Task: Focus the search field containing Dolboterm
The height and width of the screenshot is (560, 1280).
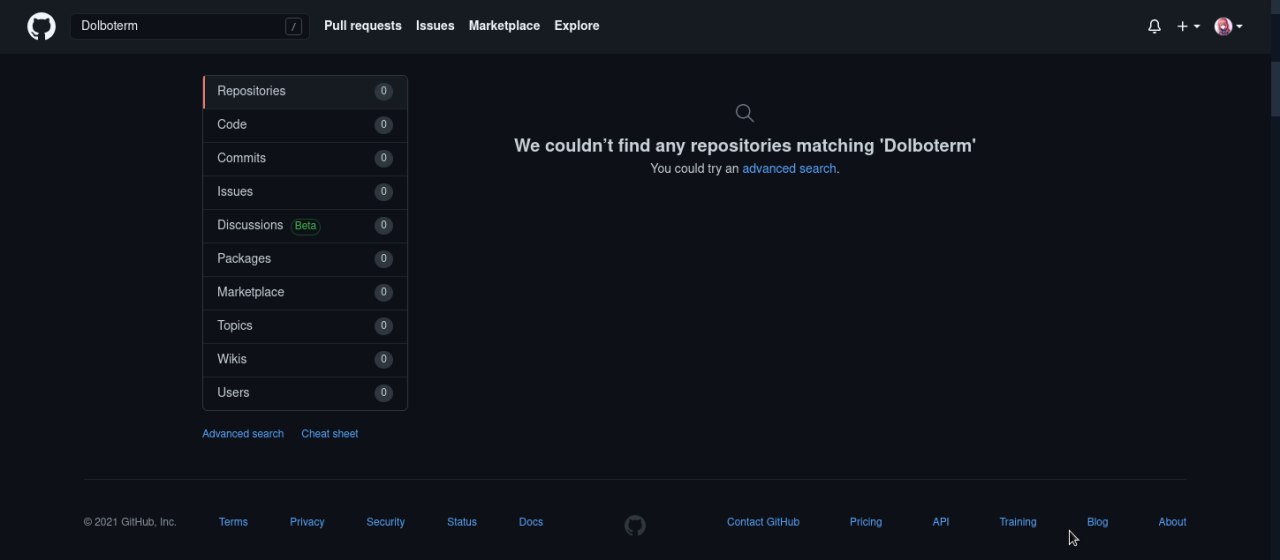Action: pos(190,26)
